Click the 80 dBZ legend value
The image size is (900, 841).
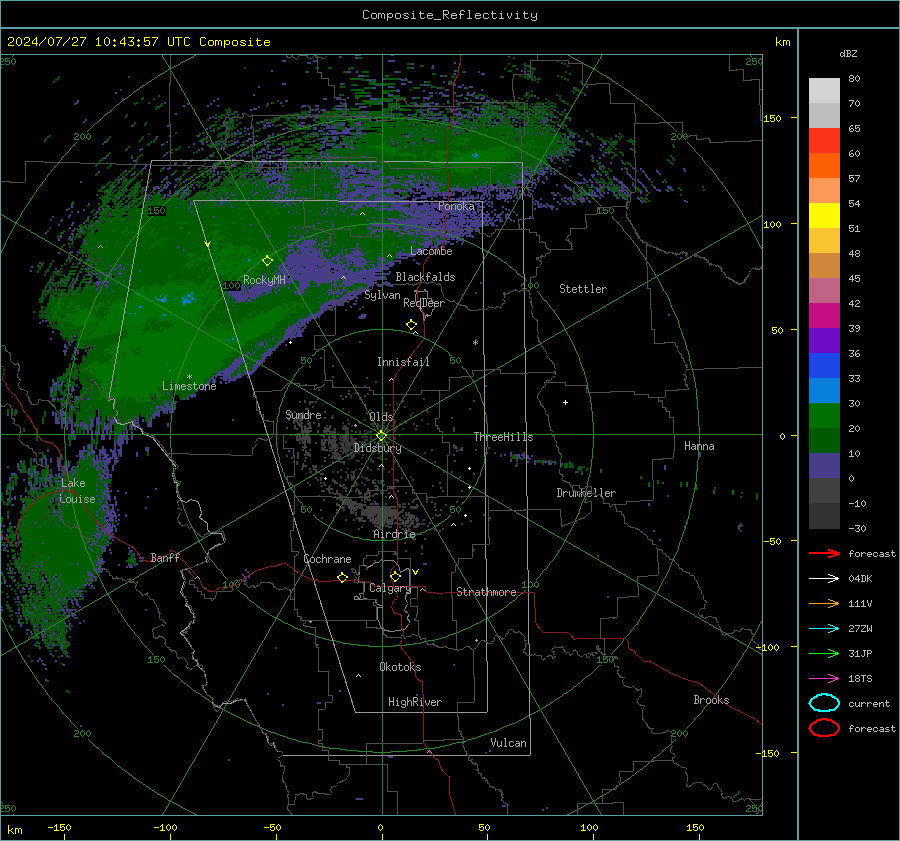point(854,79)
